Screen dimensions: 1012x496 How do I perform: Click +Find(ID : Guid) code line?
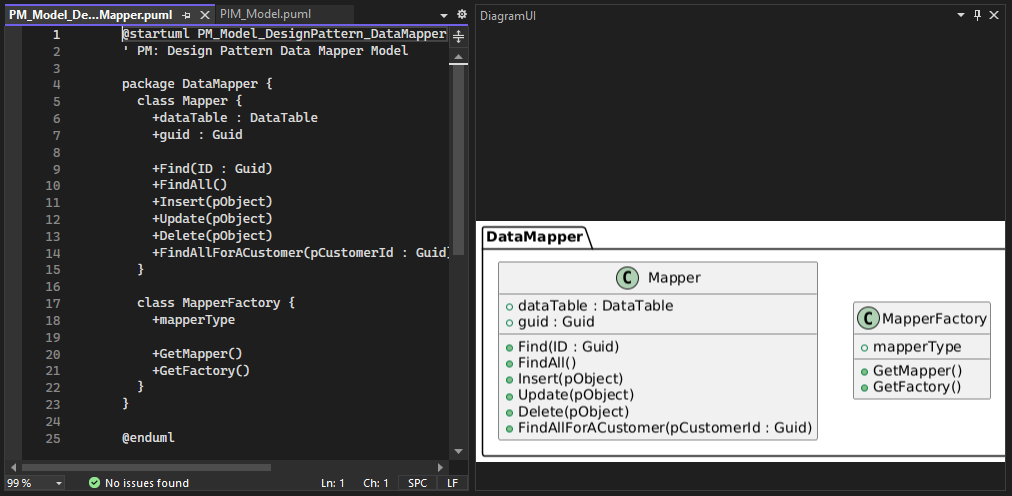tap(212, 168)
